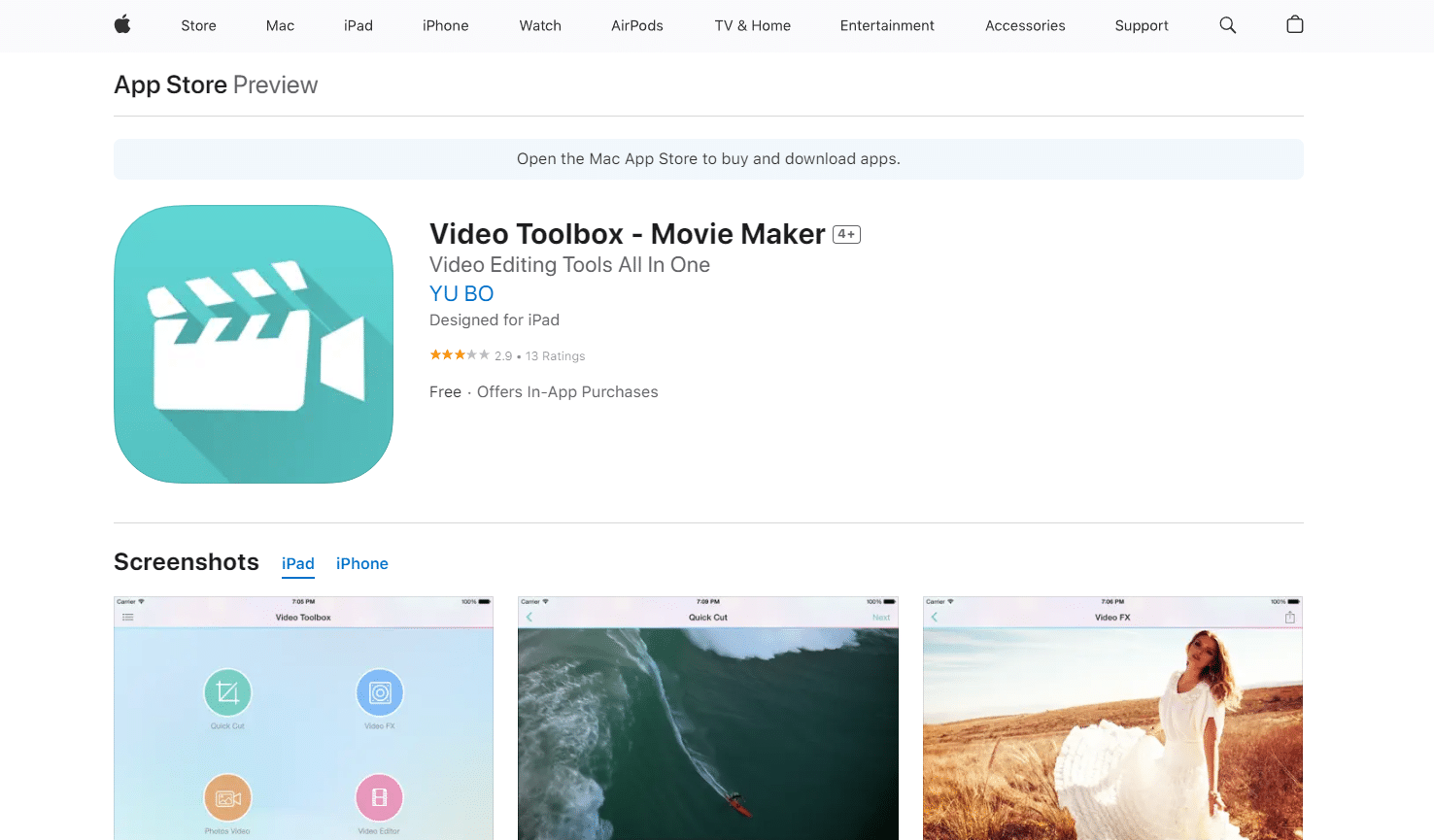
Task: Click the 4+ age rating badge
Action: click(846, 234)
